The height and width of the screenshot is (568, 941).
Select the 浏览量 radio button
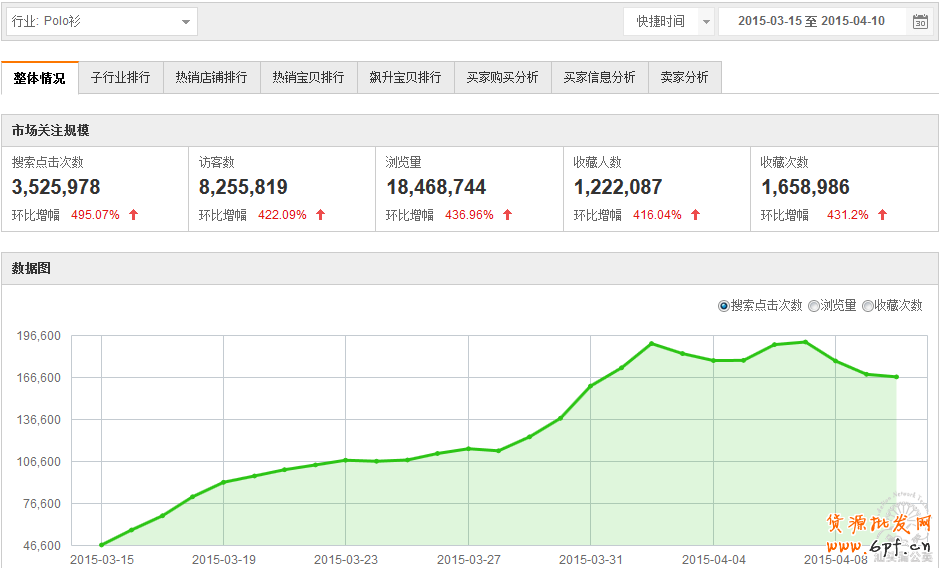[814, 306]
